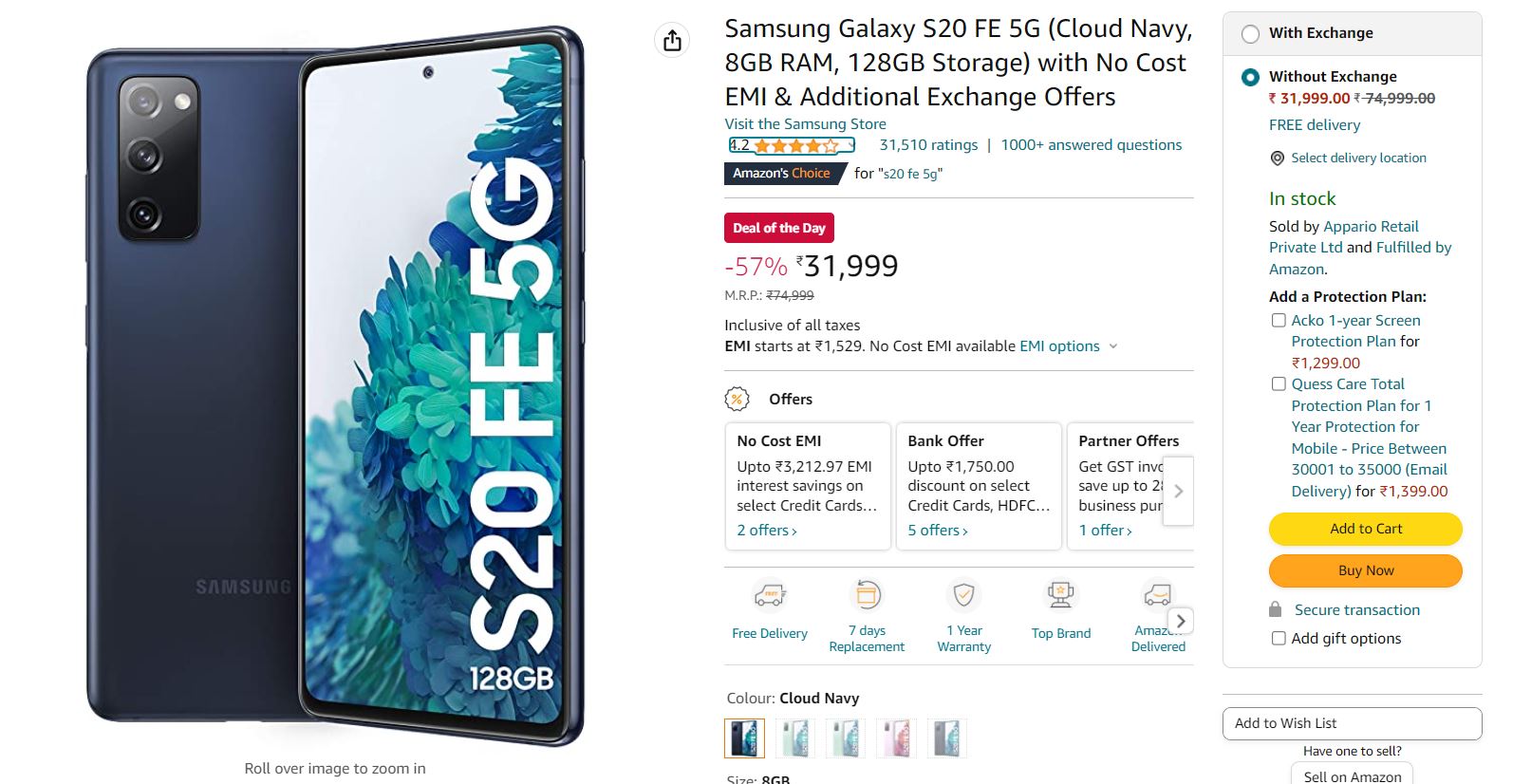Open the star rating popover arrow
This screenshot has height=784, width=1531.
point(851,145)
